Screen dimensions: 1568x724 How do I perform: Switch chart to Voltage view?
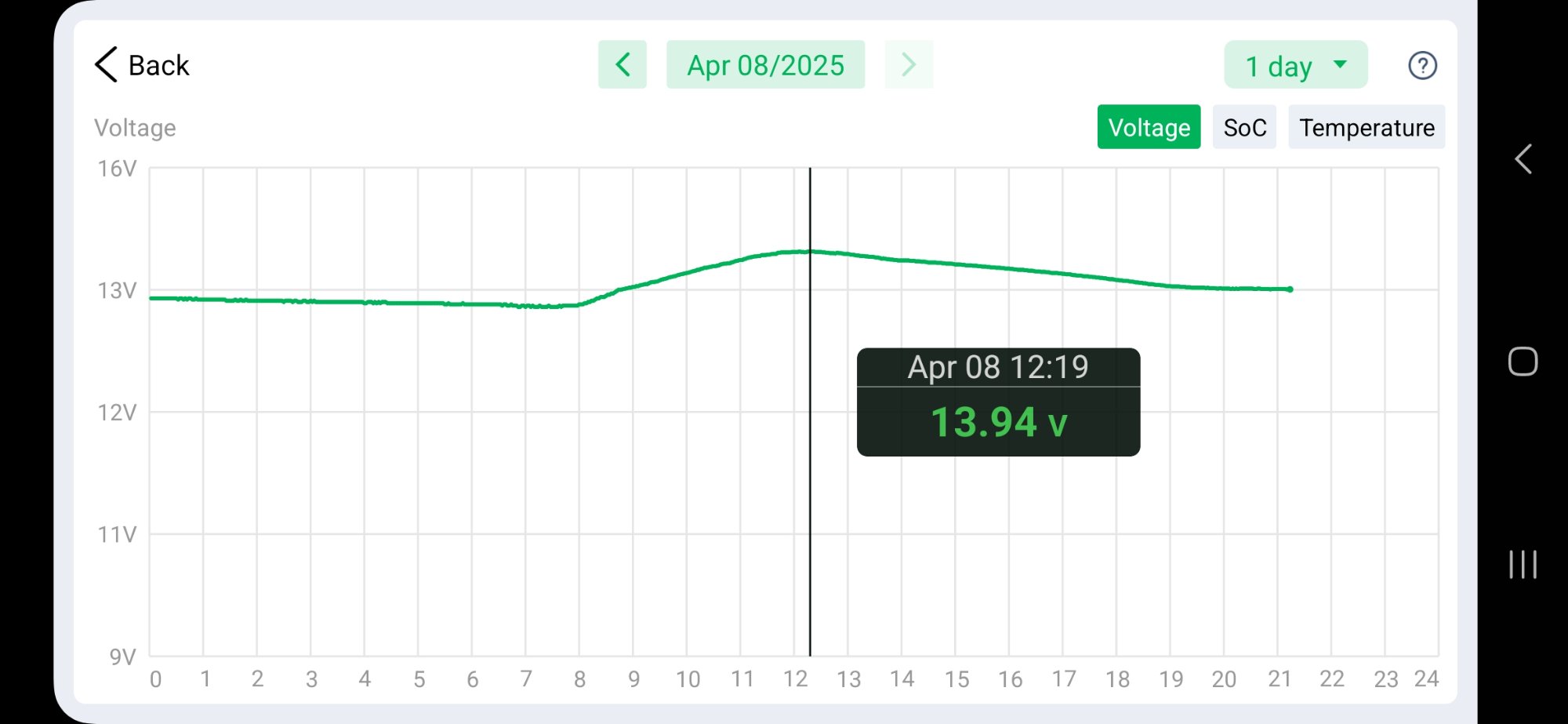1149,127
